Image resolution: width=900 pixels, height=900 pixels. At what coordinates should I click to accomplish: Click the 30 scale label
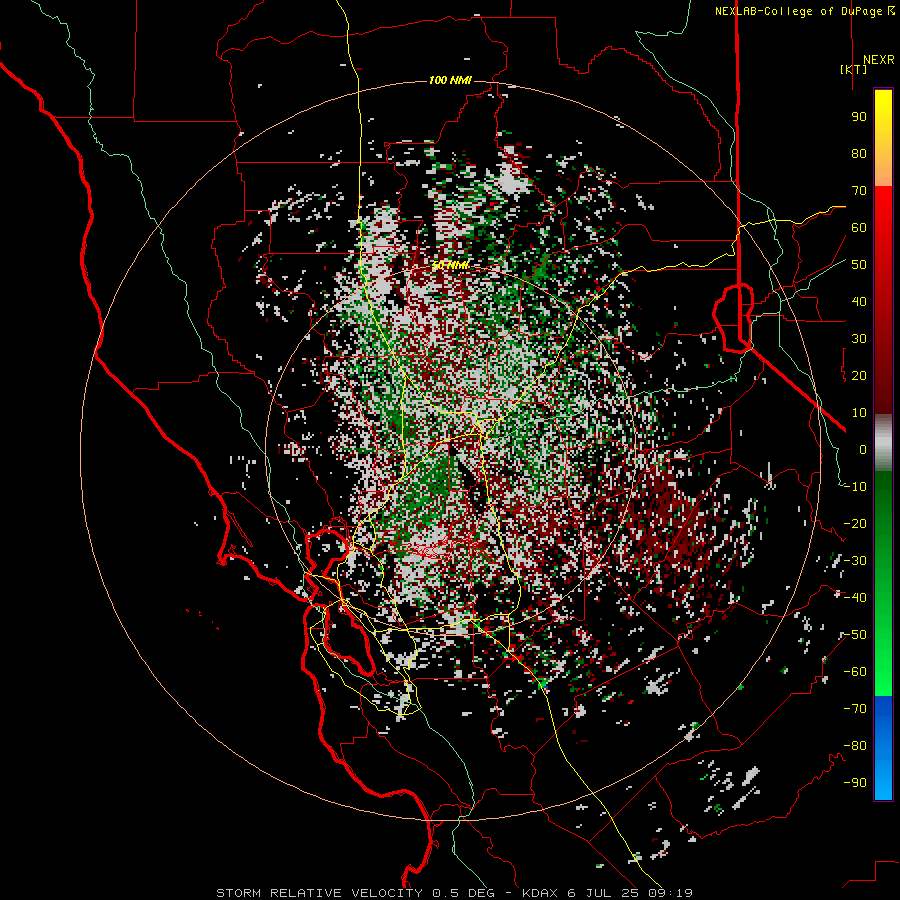click(x=859, y=339)
